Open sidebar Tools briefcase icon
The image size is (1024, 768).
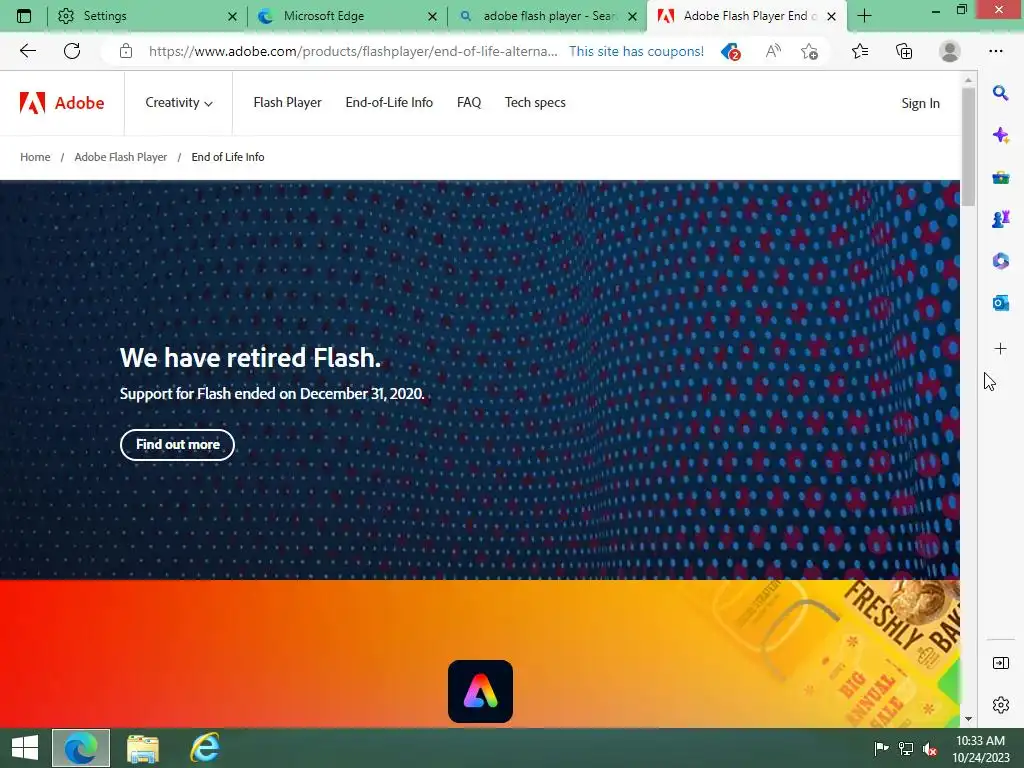[x=1000, y=177]
